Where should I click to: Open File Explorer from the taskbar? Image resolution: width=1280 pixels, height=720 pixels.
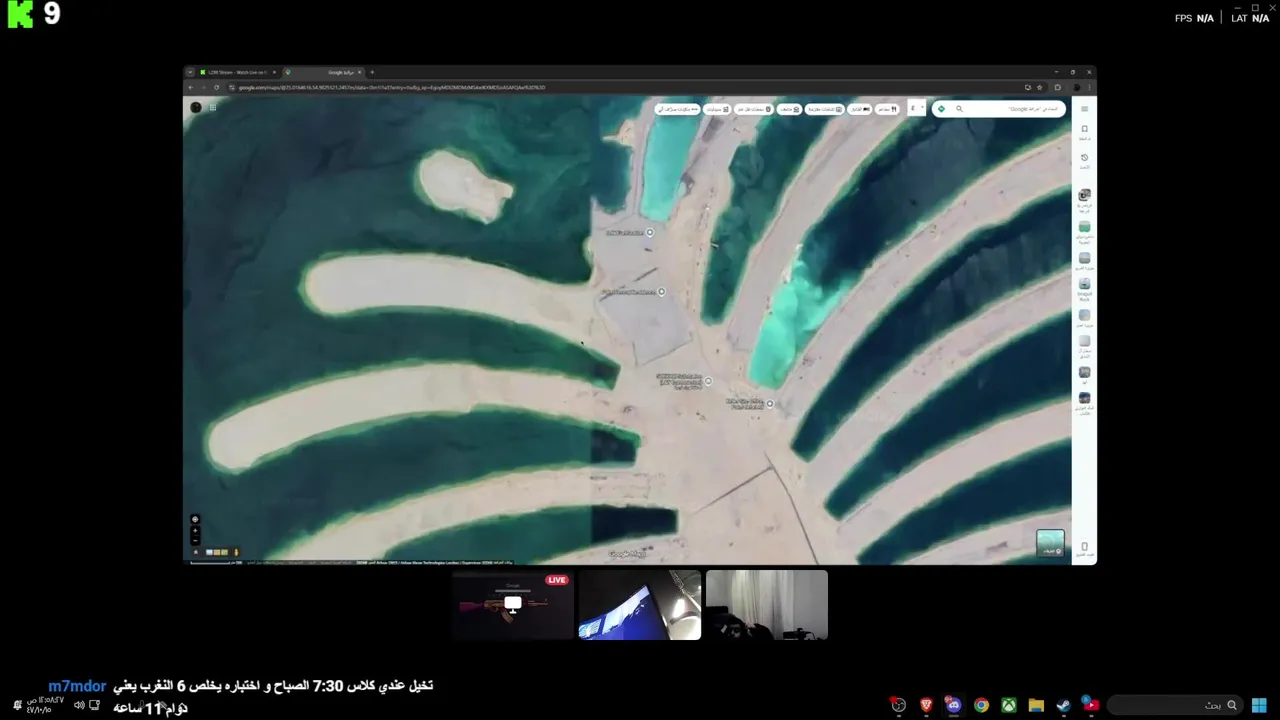pos(1036,705)
